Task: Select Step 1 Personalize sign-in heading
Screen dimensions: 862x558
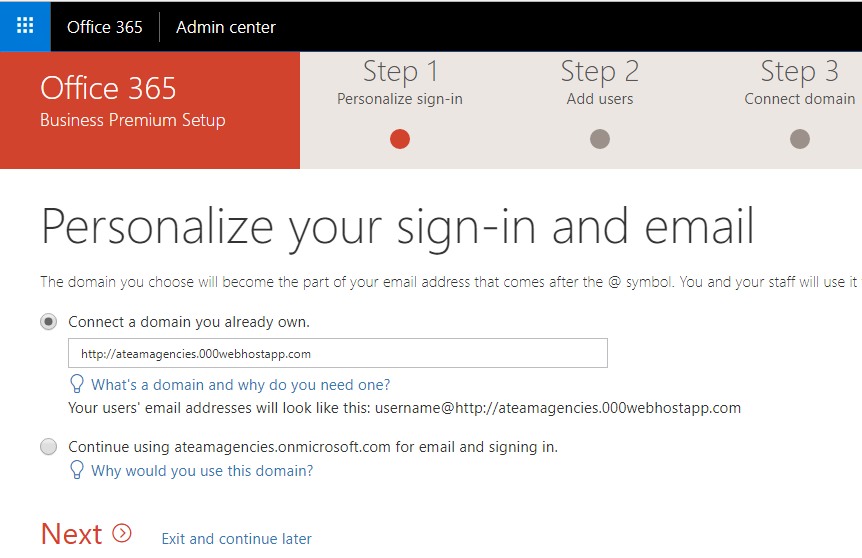Action: coord(400,82)
